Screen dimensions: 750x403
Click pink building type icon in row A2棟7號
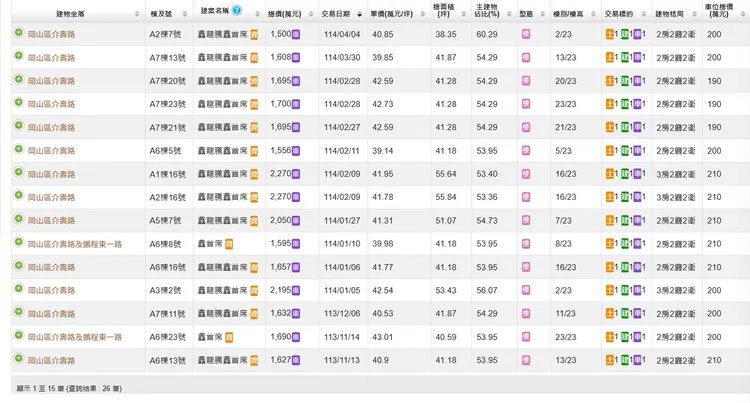tap(526, 34)
